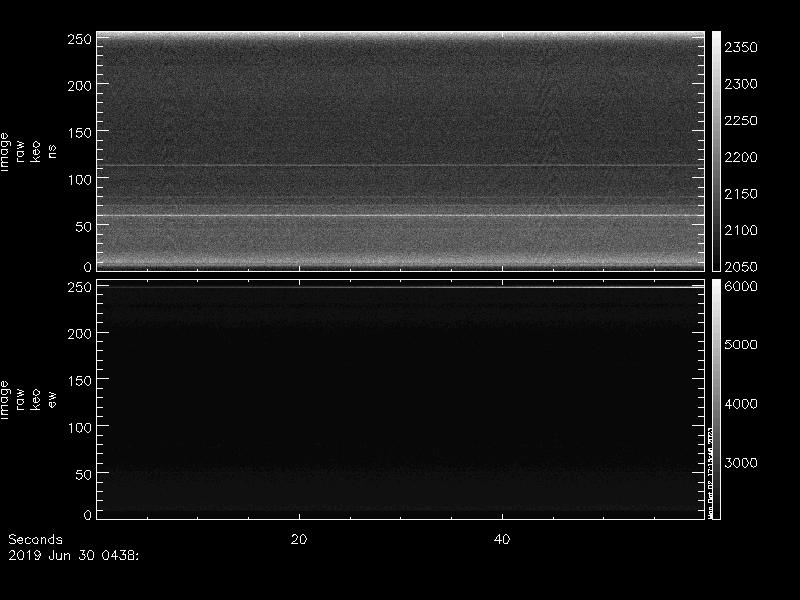This screenshot has height=600, width=800.
Task: Click colorbar value '3000'
Action: (741, 463)
